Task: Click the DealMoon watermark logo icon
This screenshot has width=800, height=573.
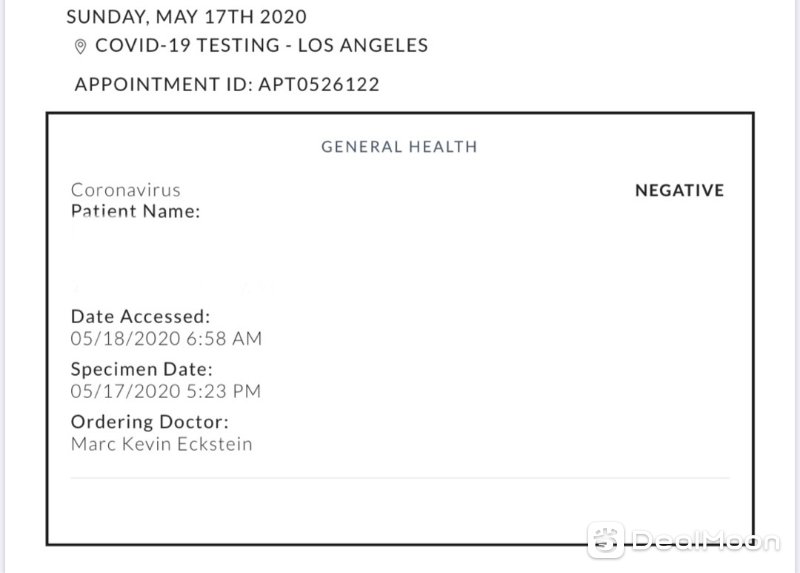Action: click(606, 540)
